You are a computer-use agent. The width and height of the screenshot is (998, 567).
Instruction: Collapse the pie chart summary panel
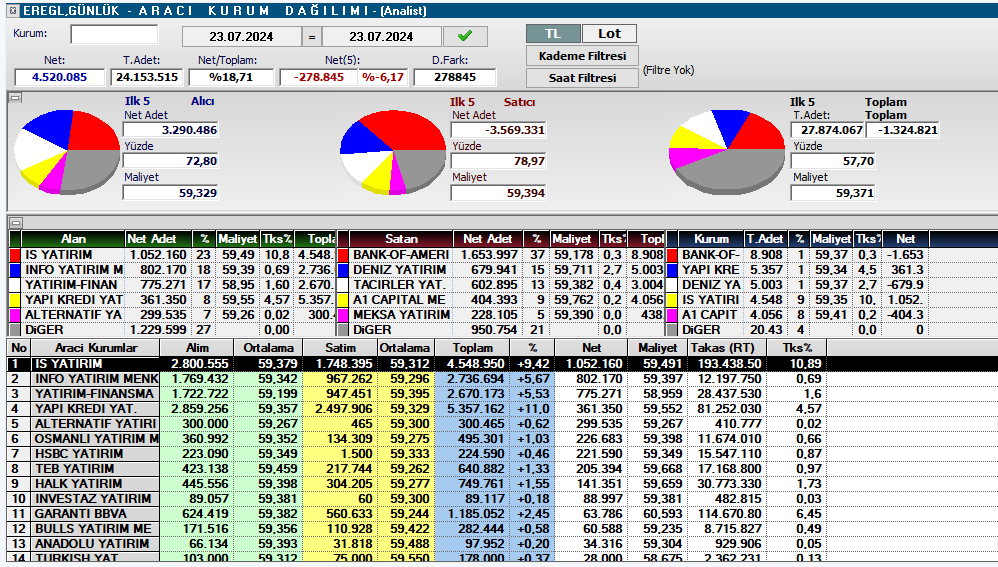point(15,98)
